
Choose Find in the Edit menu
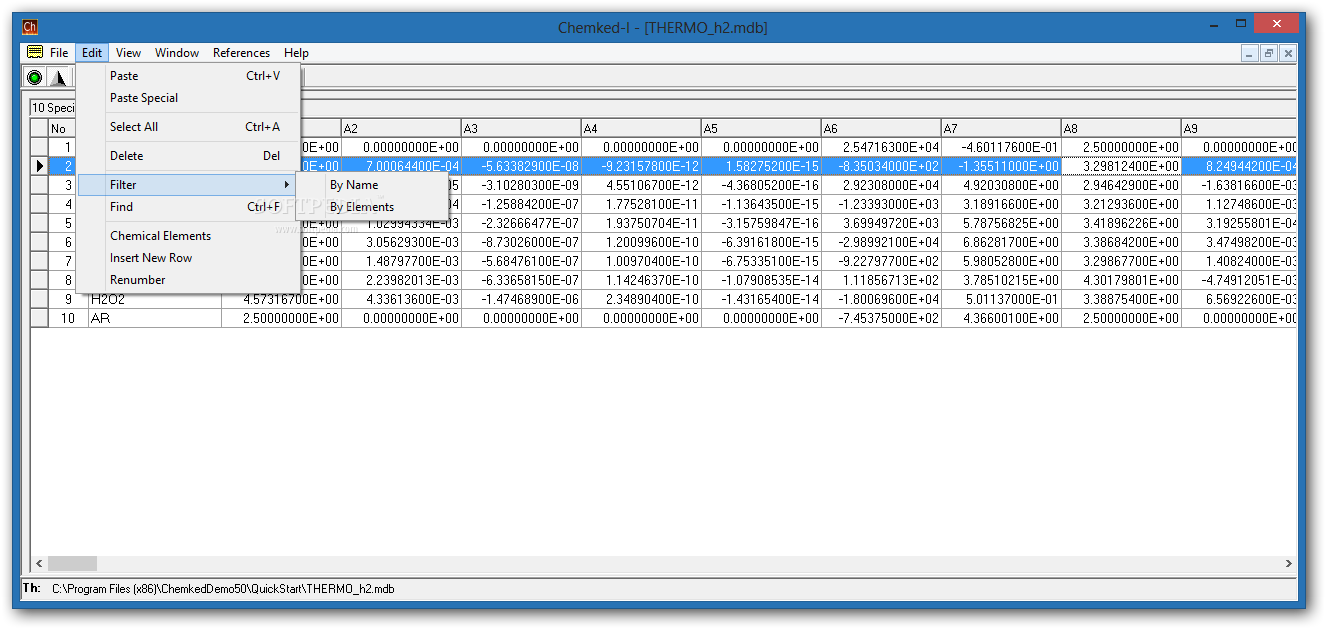(x=188, y=207)
